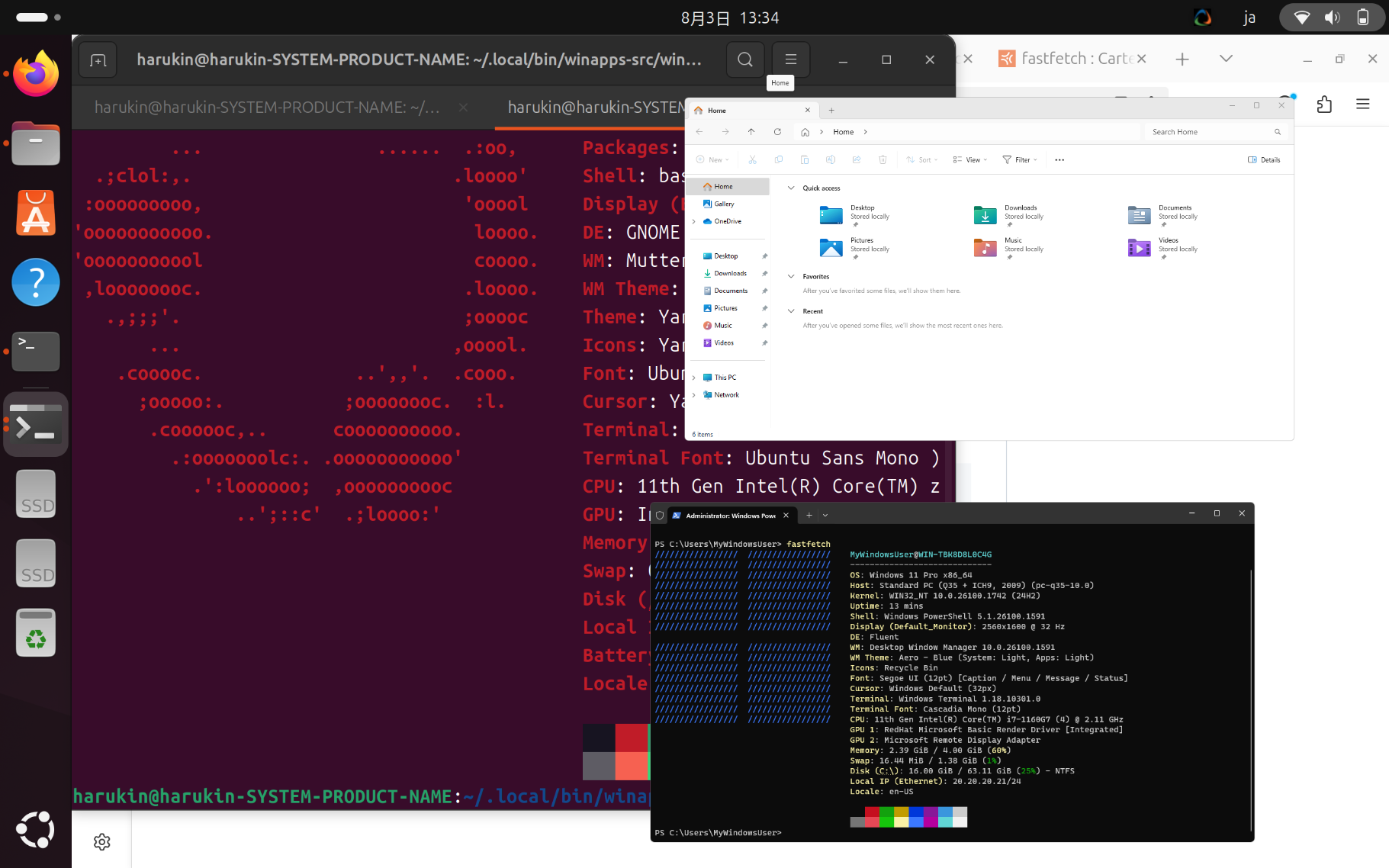
Task: Open the See more (three dots) menu in Explorer
Action: pos(1059,160)
